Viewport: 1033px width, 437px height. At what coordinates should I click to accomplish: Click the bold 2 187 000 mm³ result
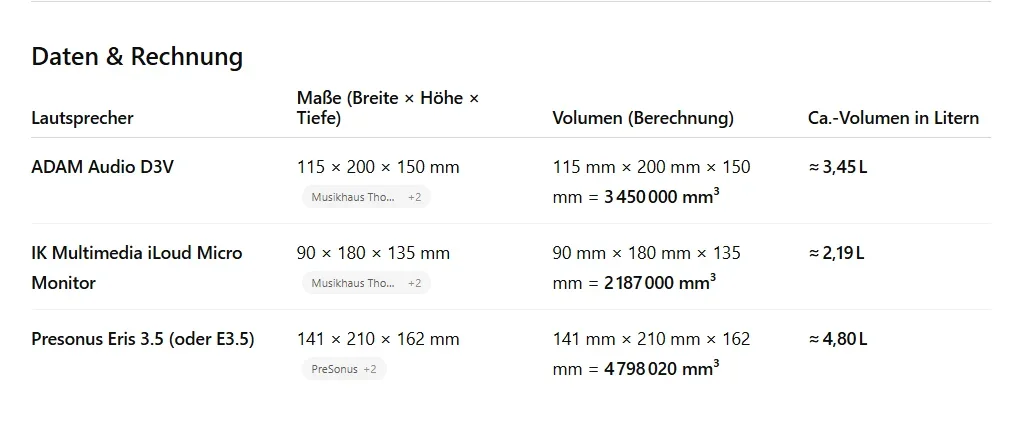click(659, 283)
